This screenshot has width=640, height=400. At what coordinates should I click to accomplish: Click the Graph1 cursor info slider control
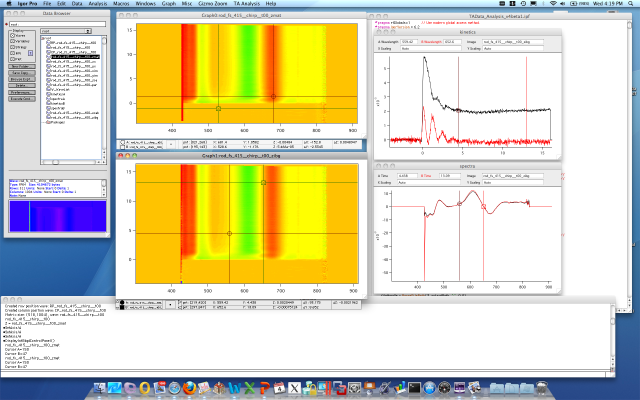170,304
